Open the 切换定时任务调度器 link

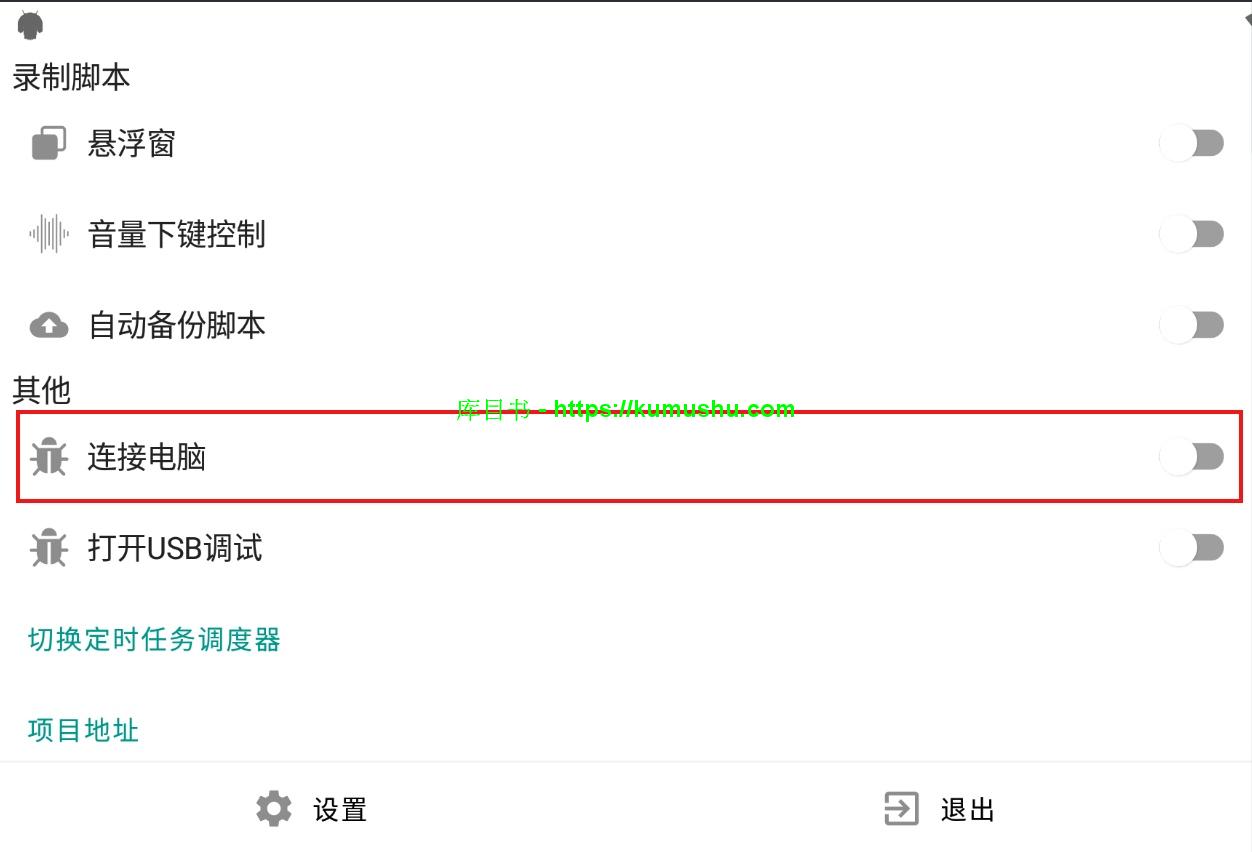click(154, 639)
